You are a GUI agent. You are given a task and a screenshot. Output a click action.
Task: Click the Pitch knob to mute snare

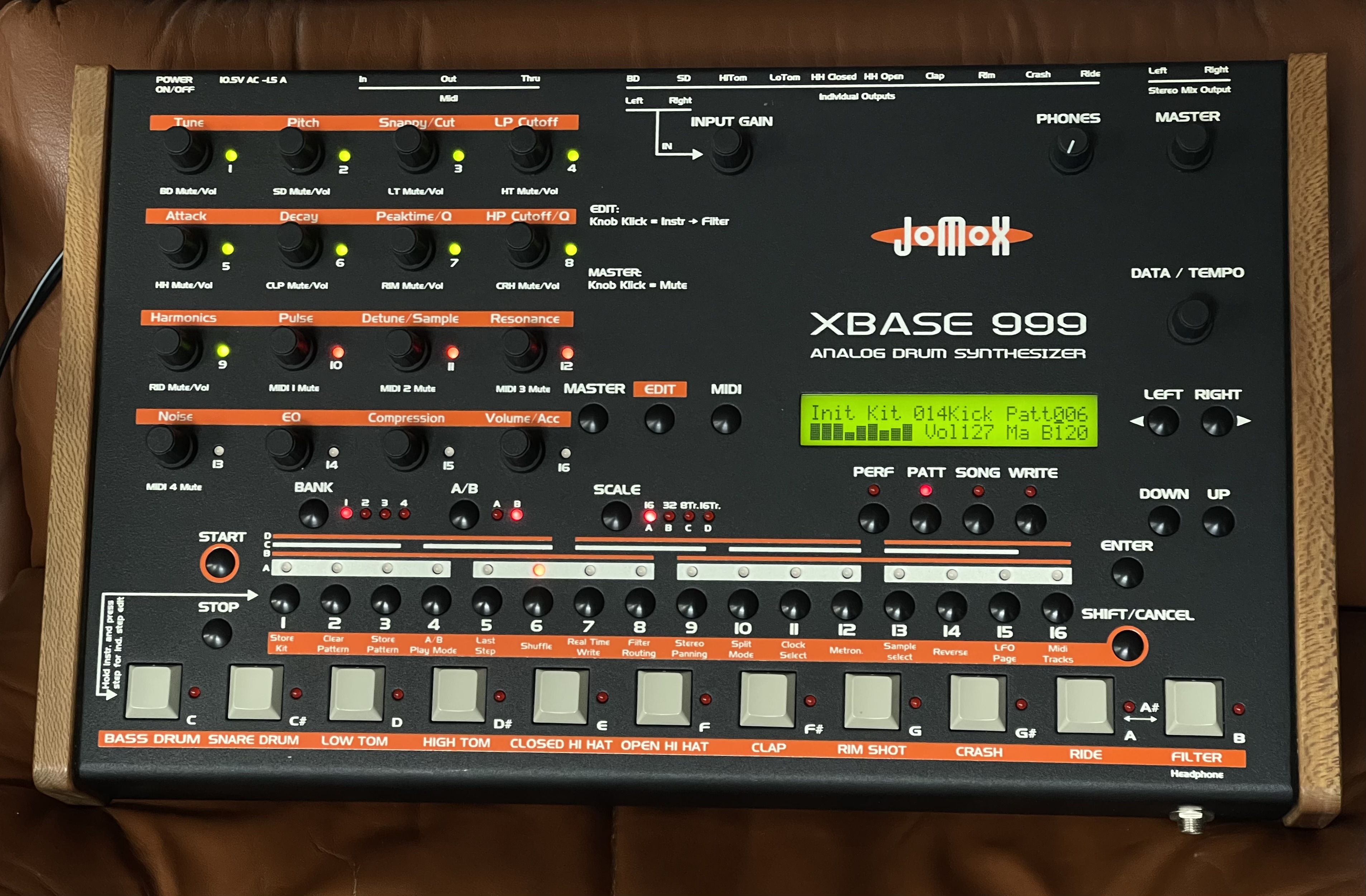299,149
